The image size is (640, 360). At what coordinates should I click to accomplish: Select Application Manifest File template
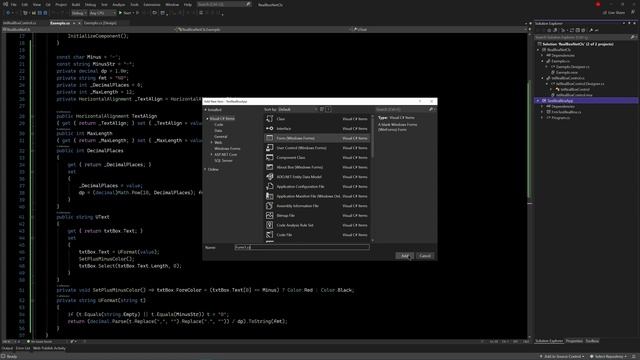click(x=317, y=196)
